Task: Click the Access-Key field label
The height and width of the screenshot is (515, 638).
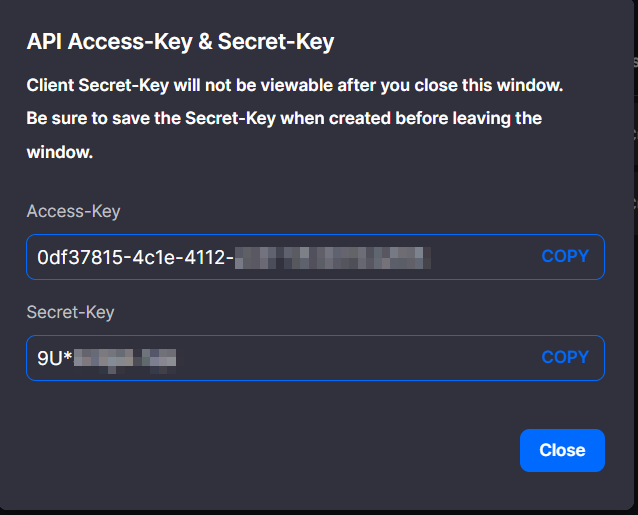Action: click(73, 211)
